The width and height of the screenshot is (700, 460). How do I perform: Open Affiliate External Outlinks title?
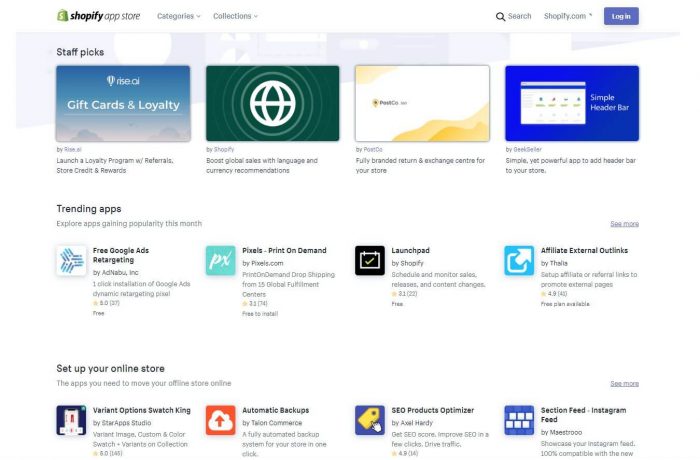[584, 251]
